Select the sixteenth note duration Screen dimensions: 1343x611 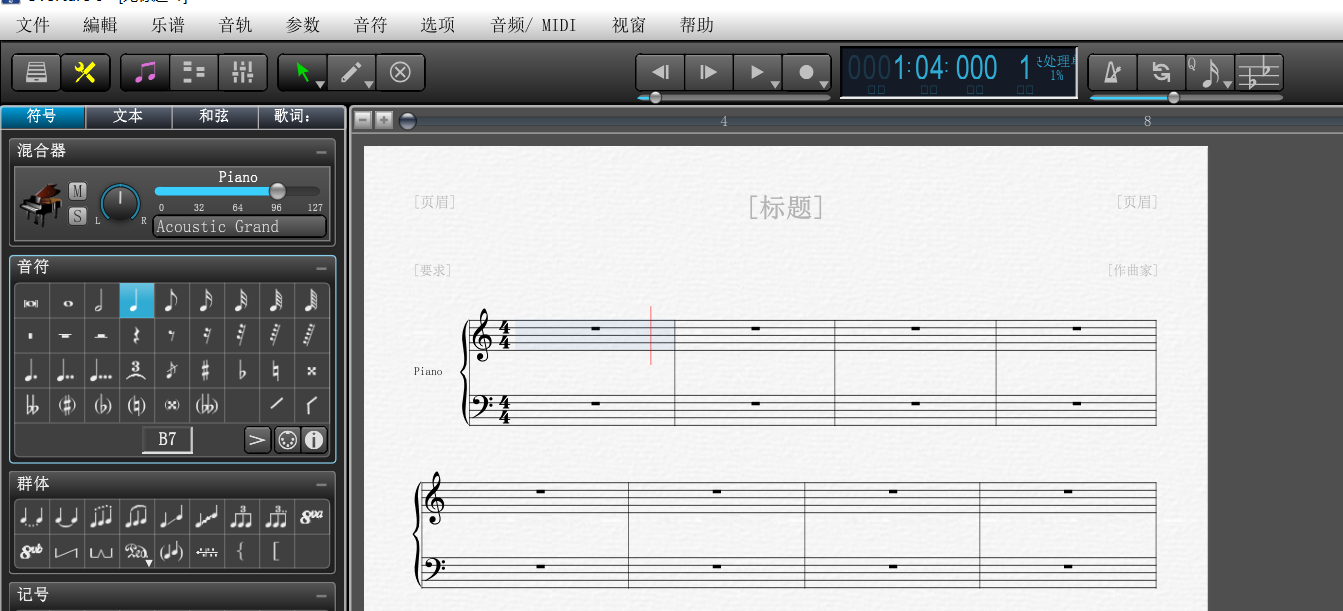point(207,302)
